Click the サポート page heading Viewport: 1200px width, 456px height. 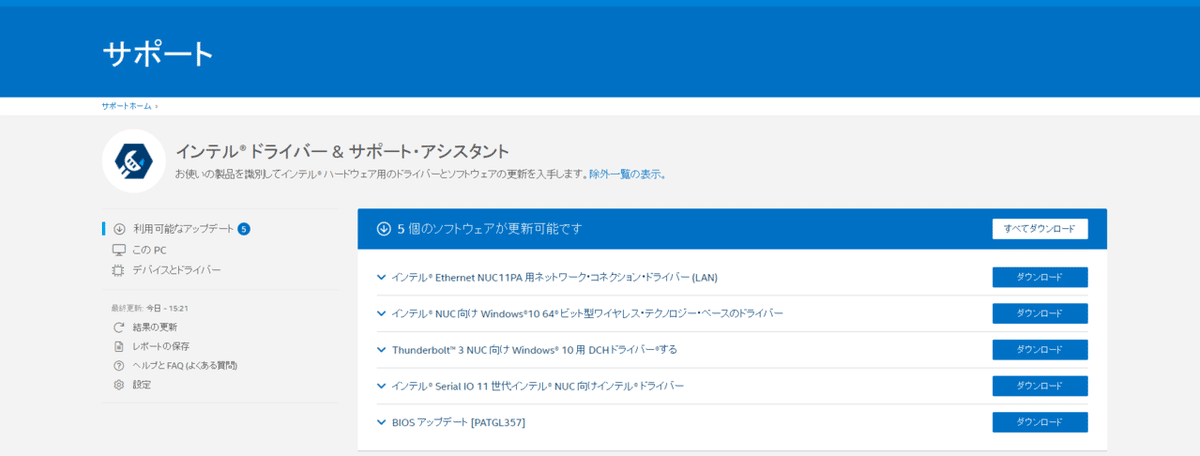[158, 53]
